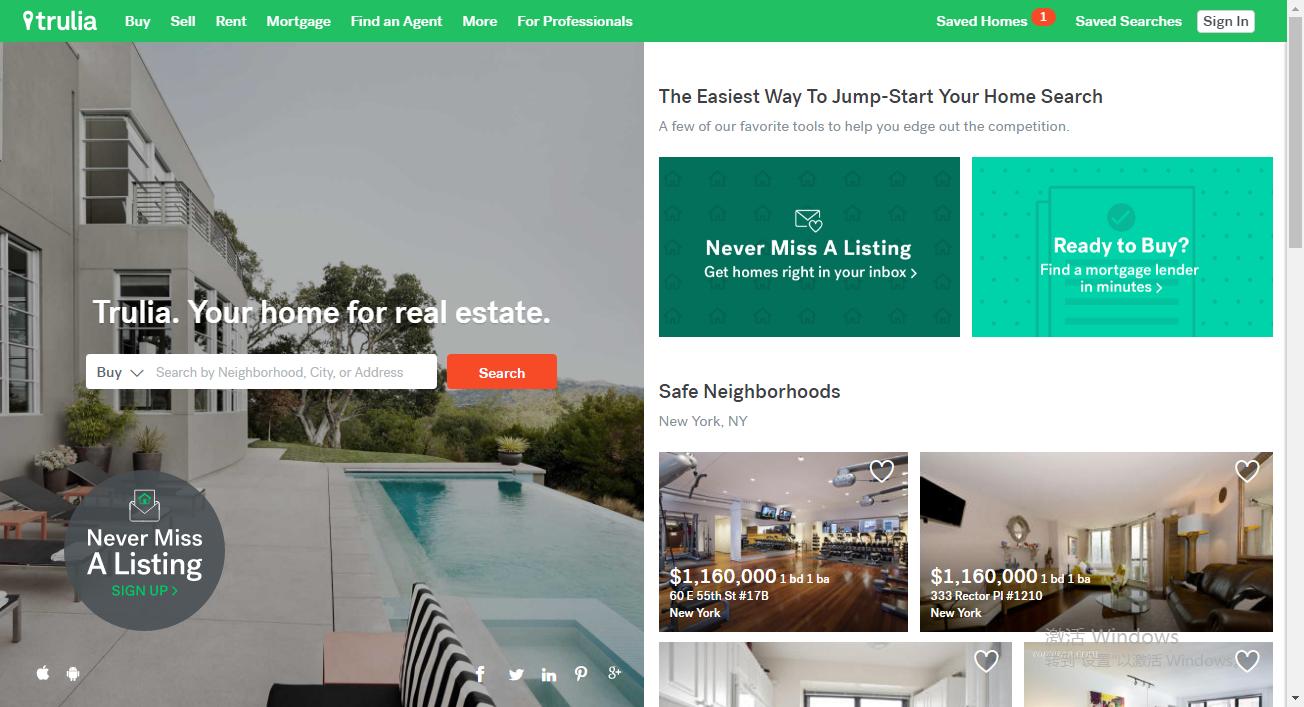Open the Find an Agent menu

click(x=396, y=21)
